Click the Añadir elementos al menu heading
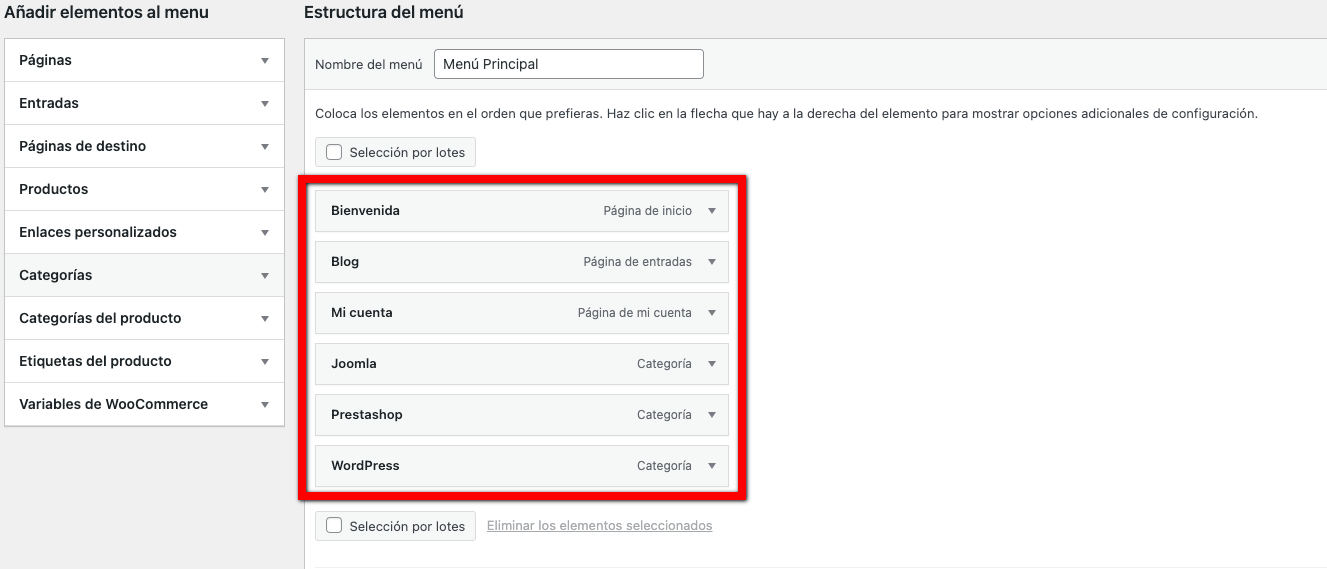Image resolution: width=1327 pixels, height=569 pixels. click(x=107, y=13)
